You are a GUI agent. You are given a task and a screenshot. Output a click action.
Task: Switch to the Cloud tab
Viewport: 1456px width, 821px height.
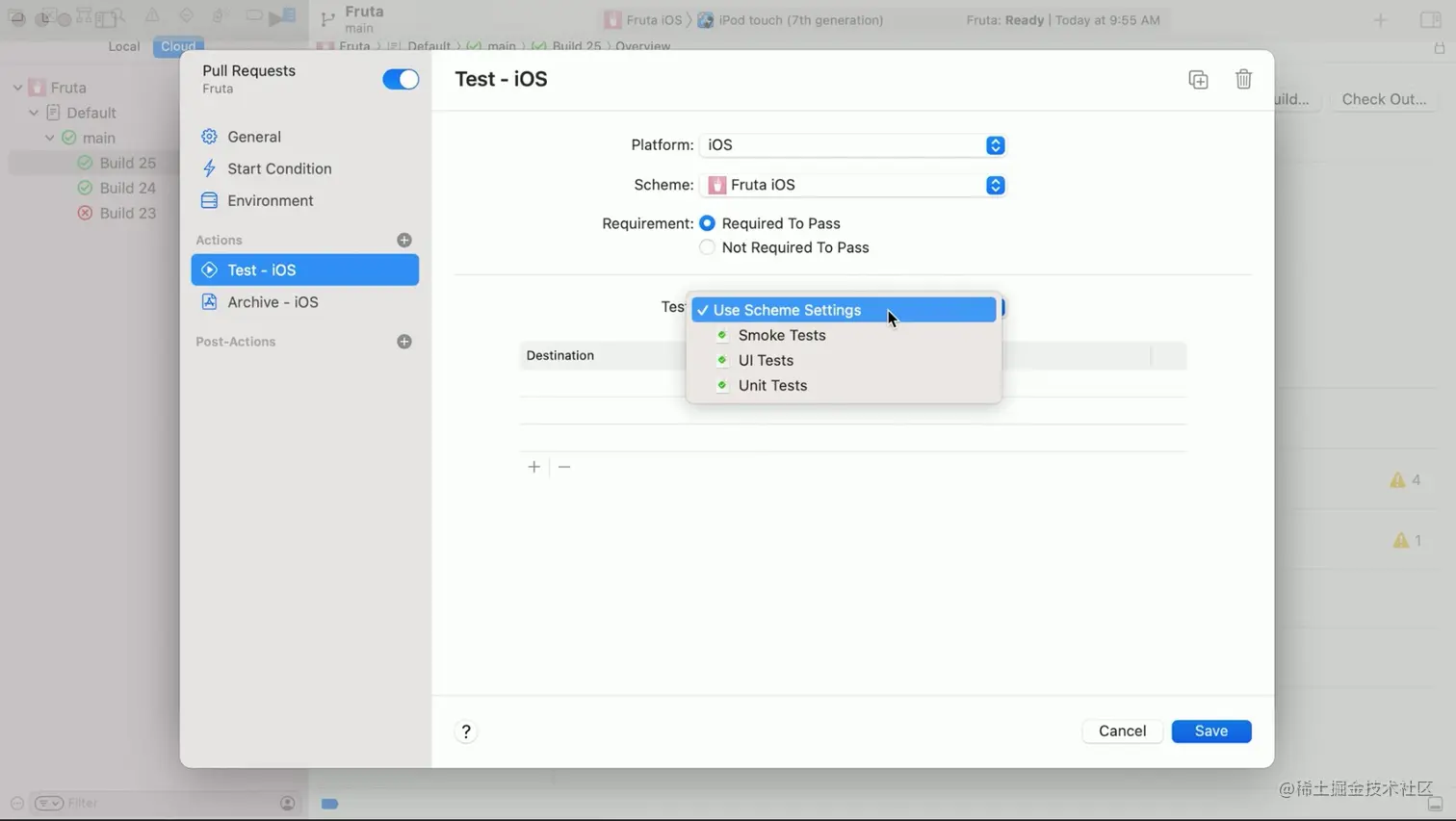178,46
